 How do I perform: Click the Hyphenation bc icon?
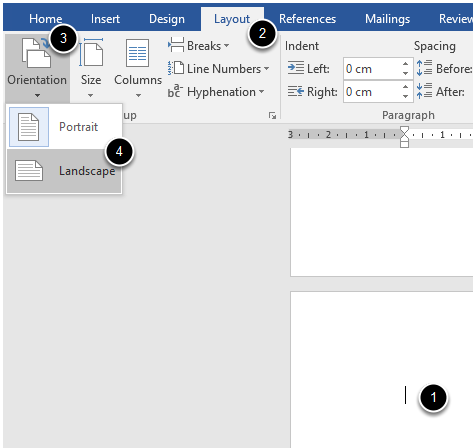click(x=175, y=91)
